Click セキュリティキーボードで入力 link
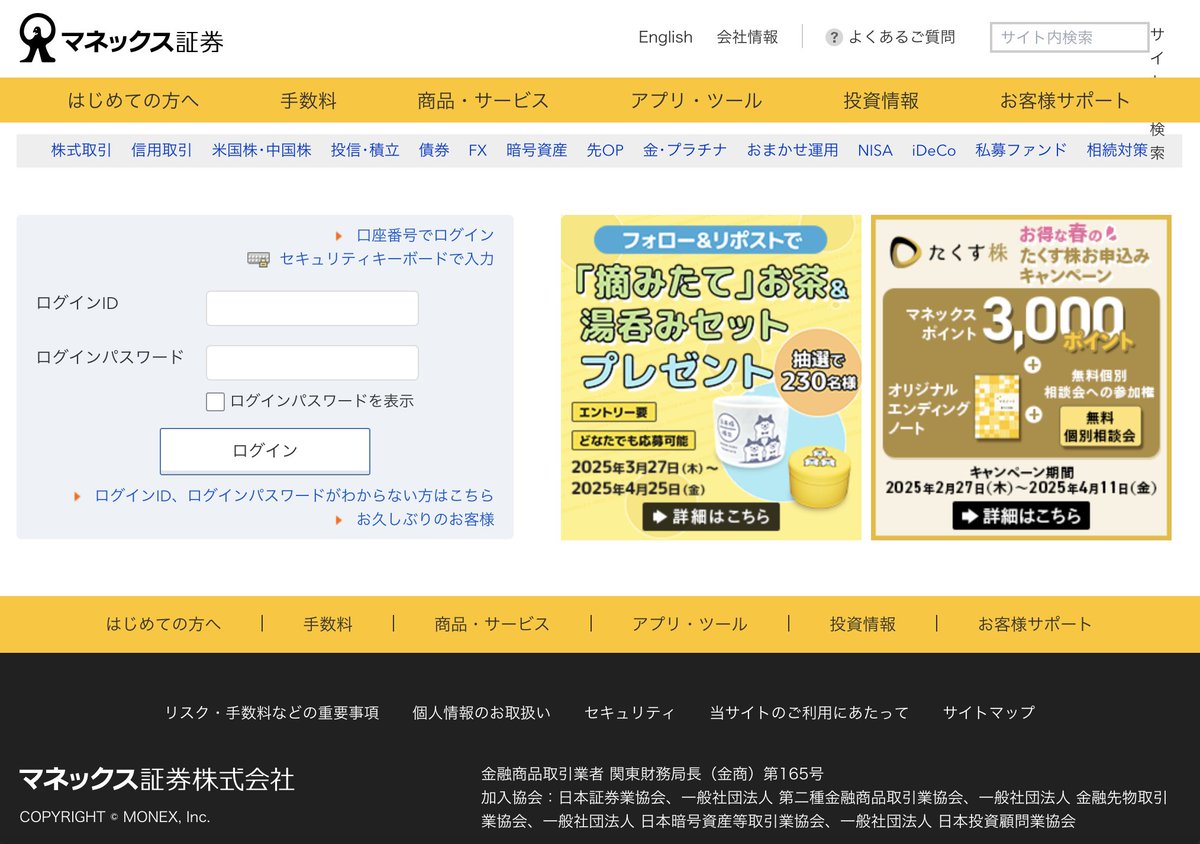1200x844 pixels. click(387, 259)
